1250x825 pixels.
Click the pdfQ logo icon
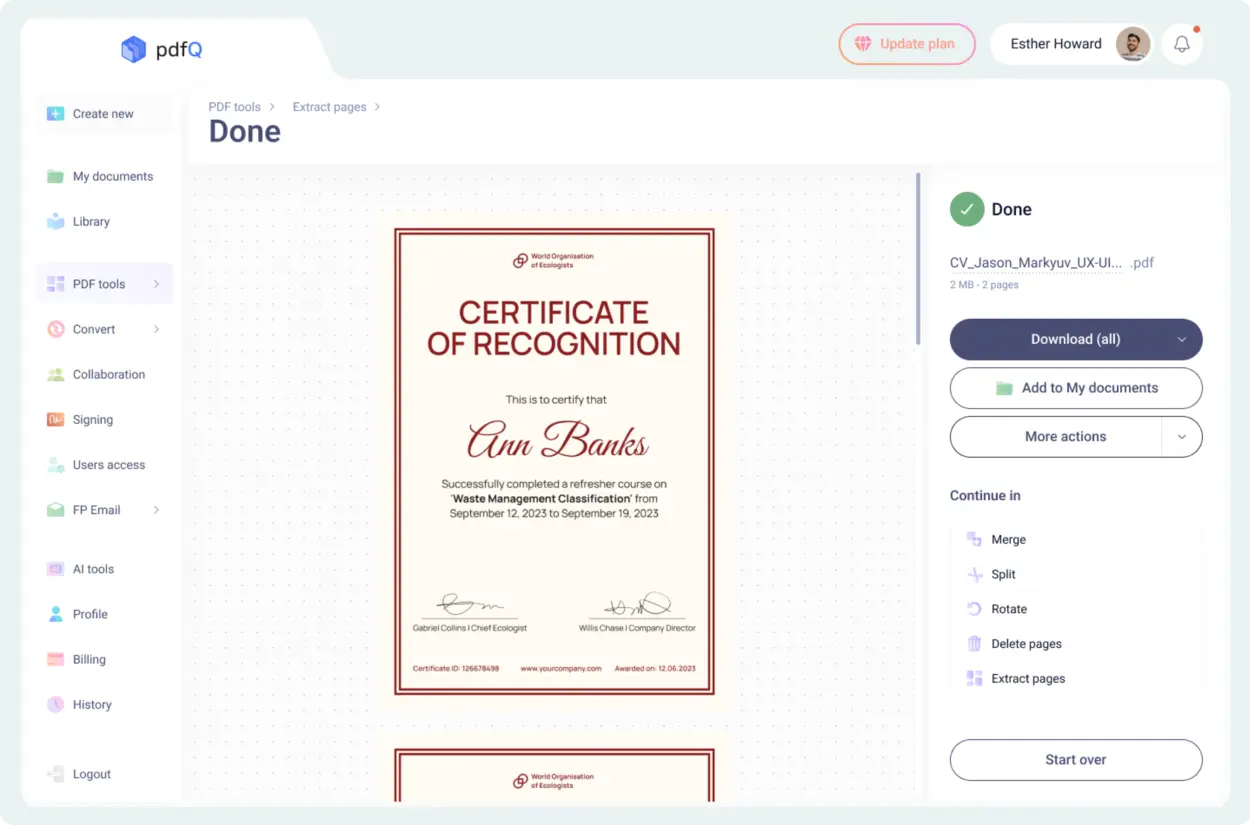pos(133,49)
